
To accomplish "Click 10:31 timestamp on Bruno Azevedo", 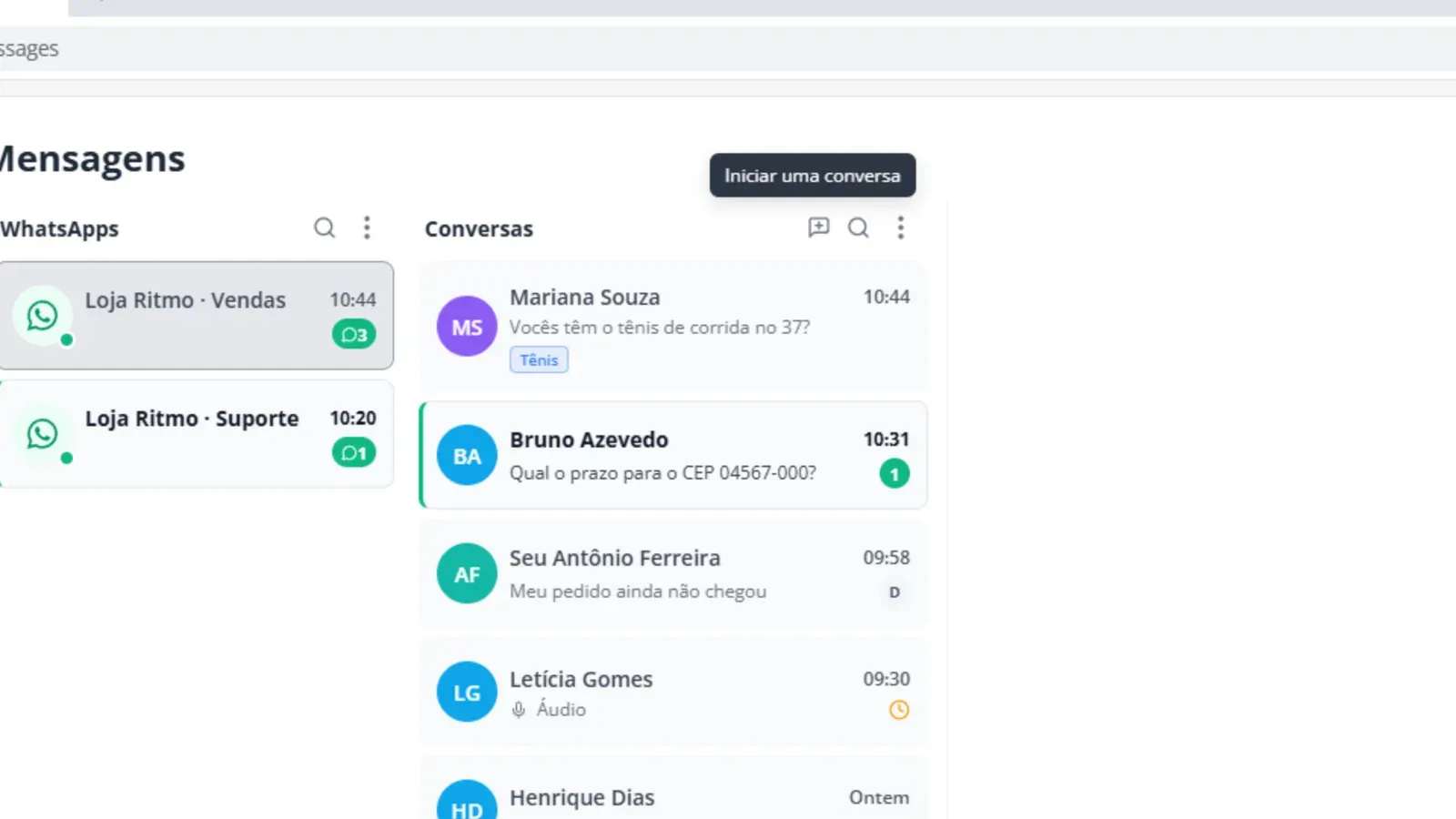I will click(886, 440).
